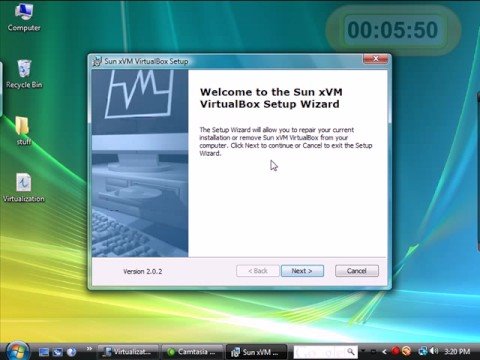The height and width of the screenshot is (360, 480).
Task: Click the Version 2.0.2 label
Action: pyautogui.click(x=143, y=271)
